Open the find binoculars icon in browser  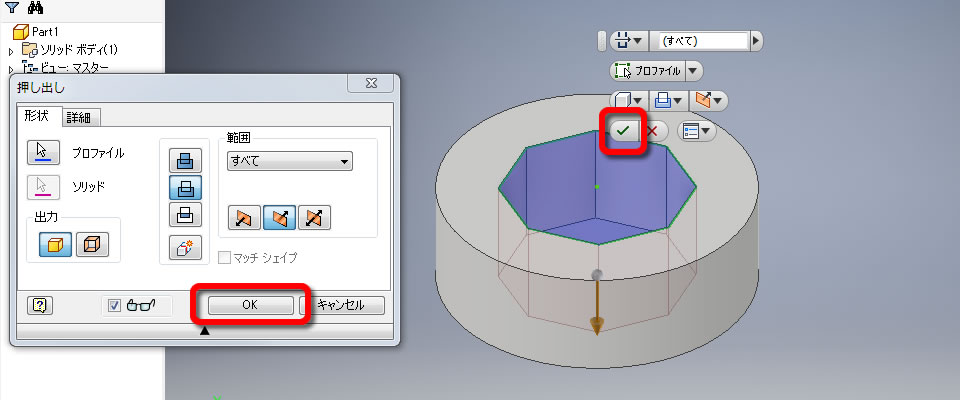point(36,9)
